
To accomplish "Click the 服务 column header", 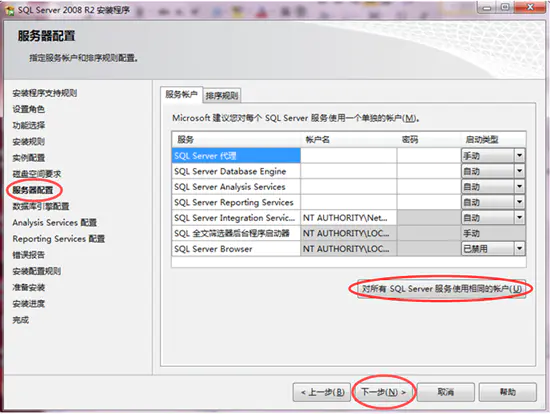I will [236, 140].
